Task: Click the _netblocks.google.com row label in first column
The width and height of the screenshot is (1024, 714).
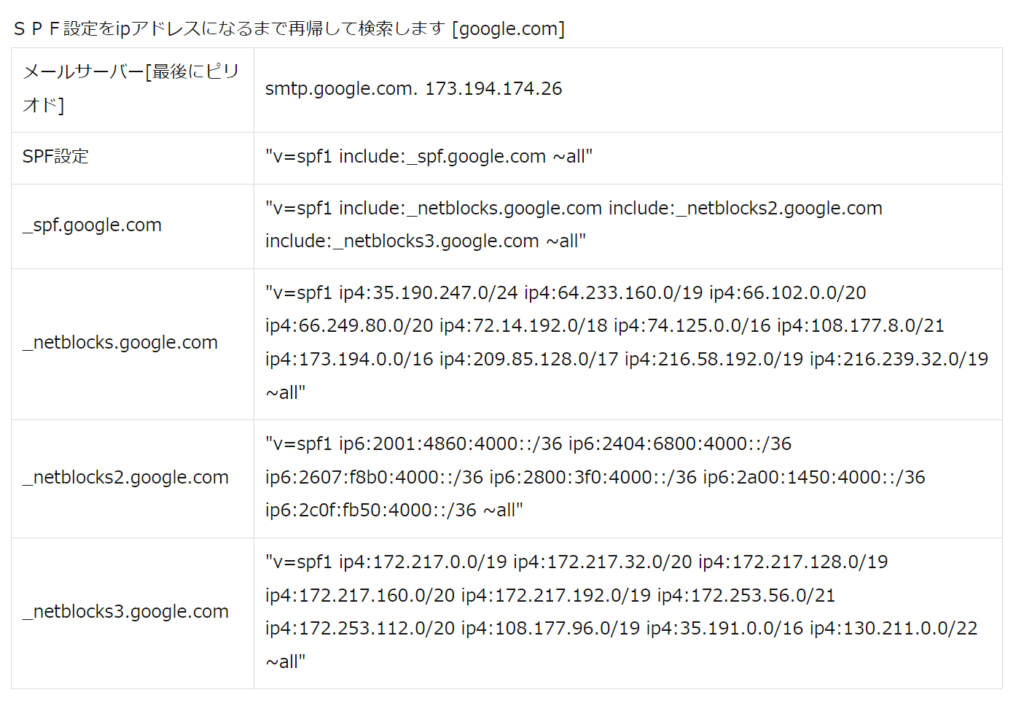Action: (x=119, y=342)
